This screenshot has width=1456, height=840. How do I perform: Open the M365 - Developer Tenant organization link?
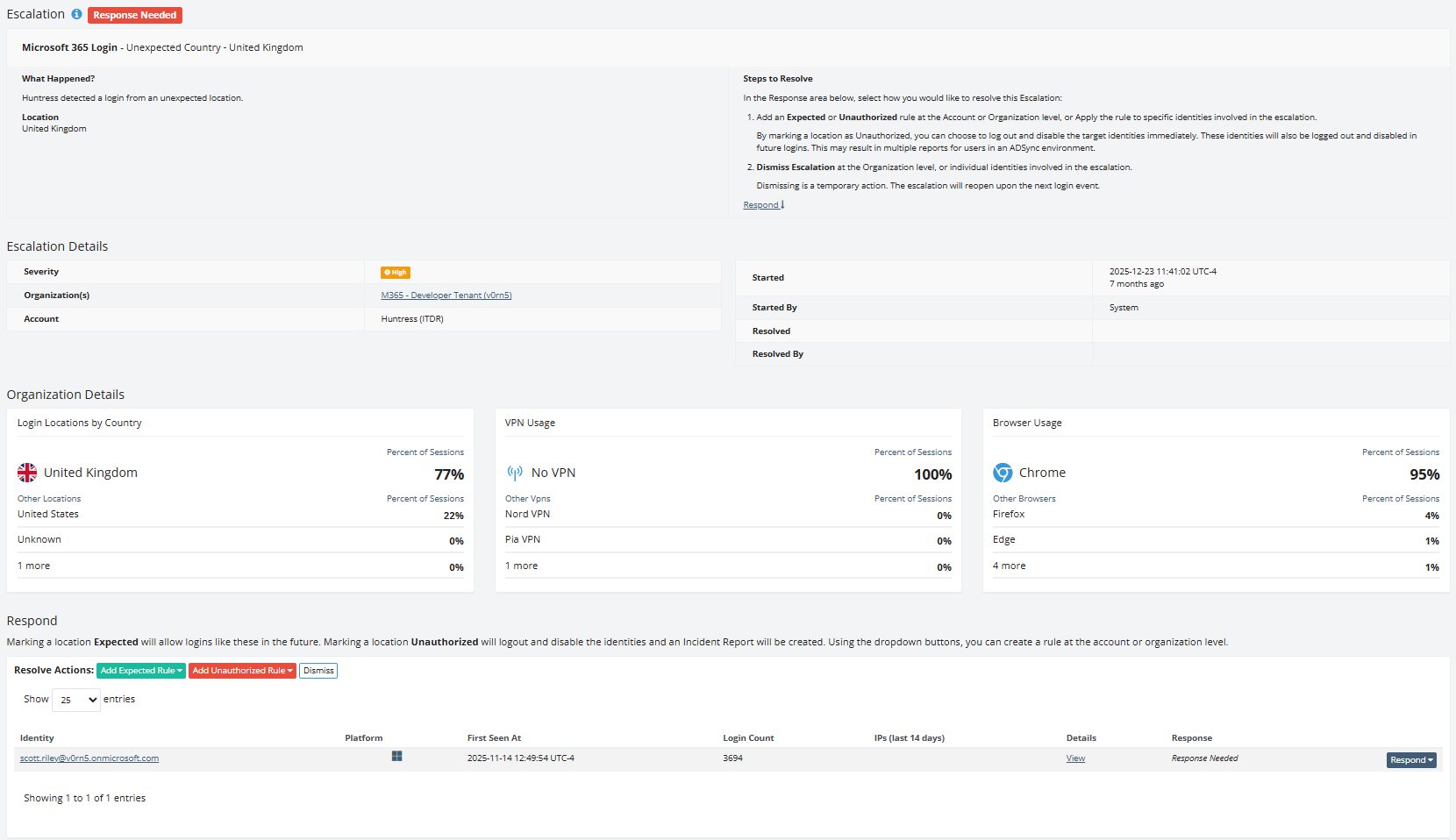click(446, 295)
